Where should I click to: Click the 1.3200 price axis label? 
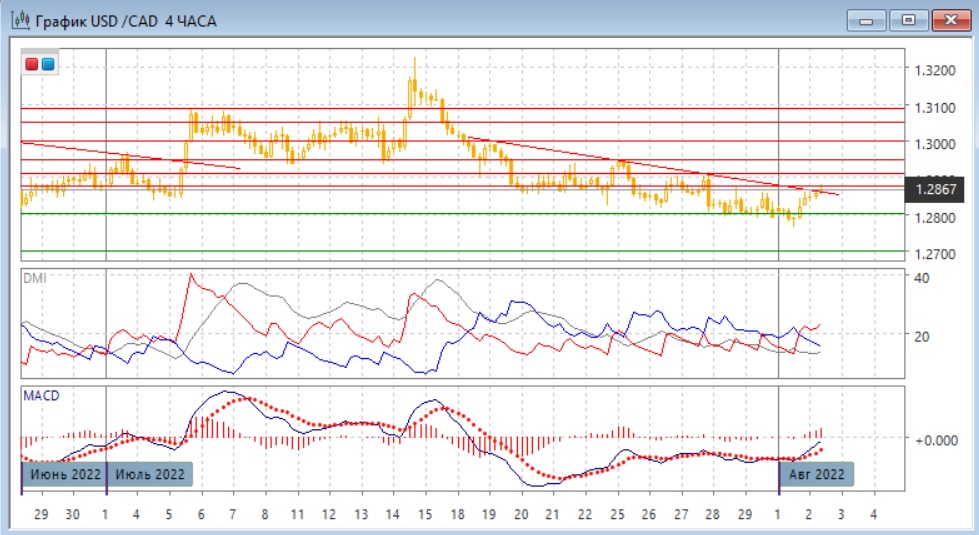pos(936,70)
